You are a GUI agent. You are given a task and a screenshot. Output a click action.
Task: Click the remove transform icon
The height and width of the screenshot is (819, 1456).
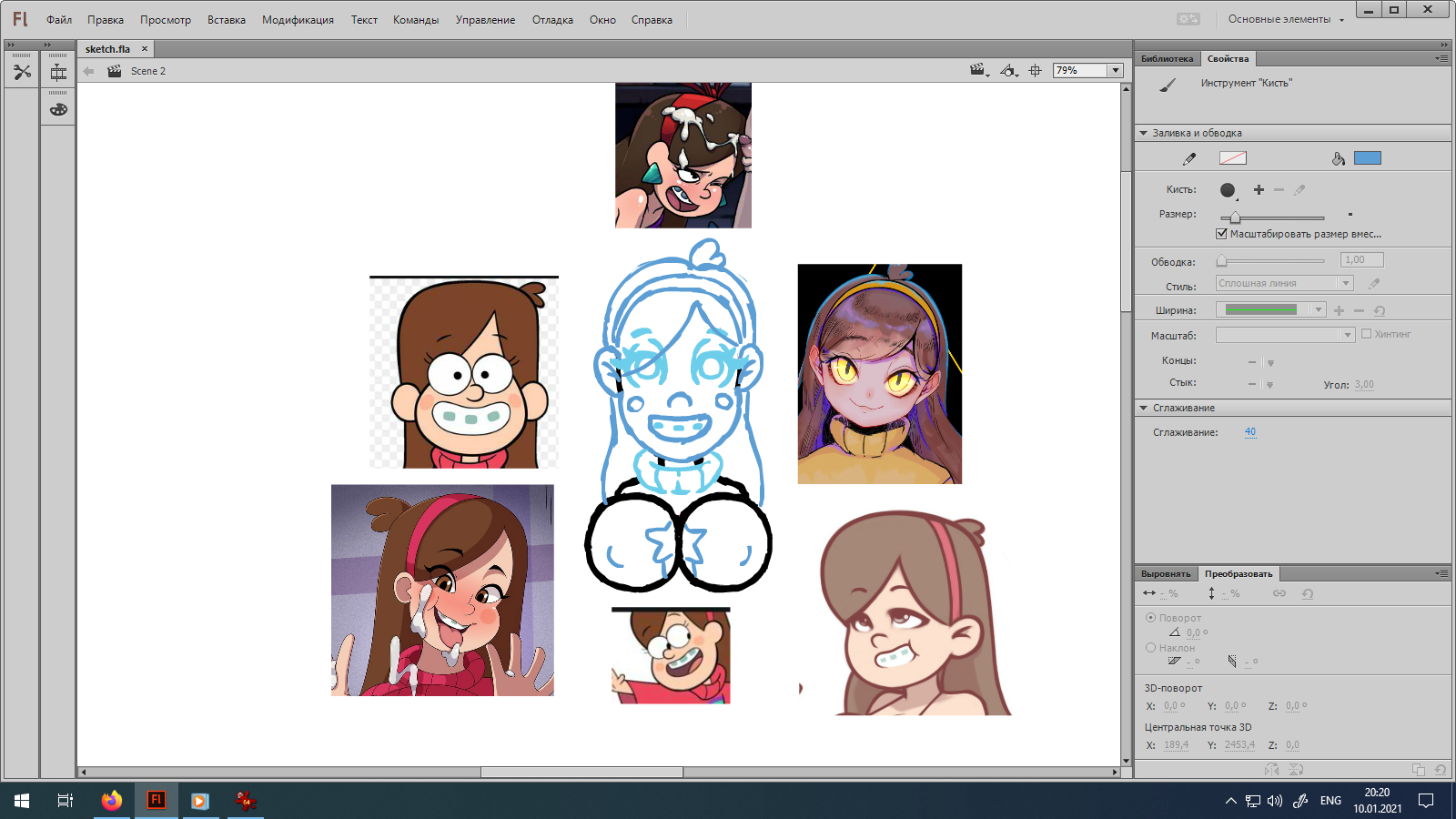1441,770
